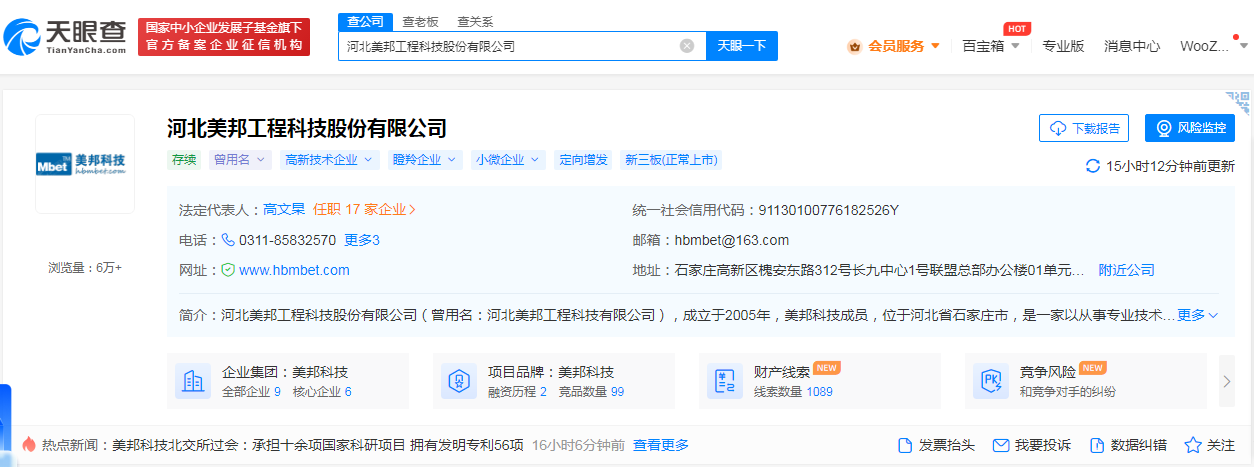Screen dimensions: 1254x467
Task: Click the building icon of 企业集团 card
Action: [x=193, y=381]
